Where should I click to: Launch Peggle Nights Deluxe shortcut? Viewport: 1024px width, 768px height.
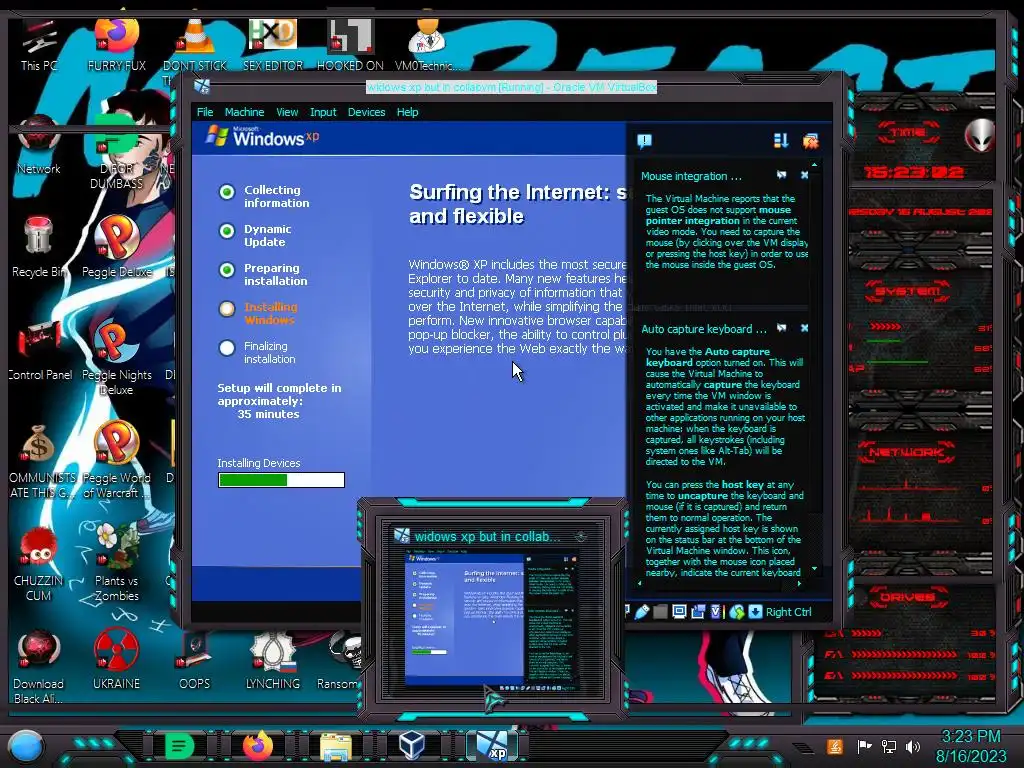point(116,358)
